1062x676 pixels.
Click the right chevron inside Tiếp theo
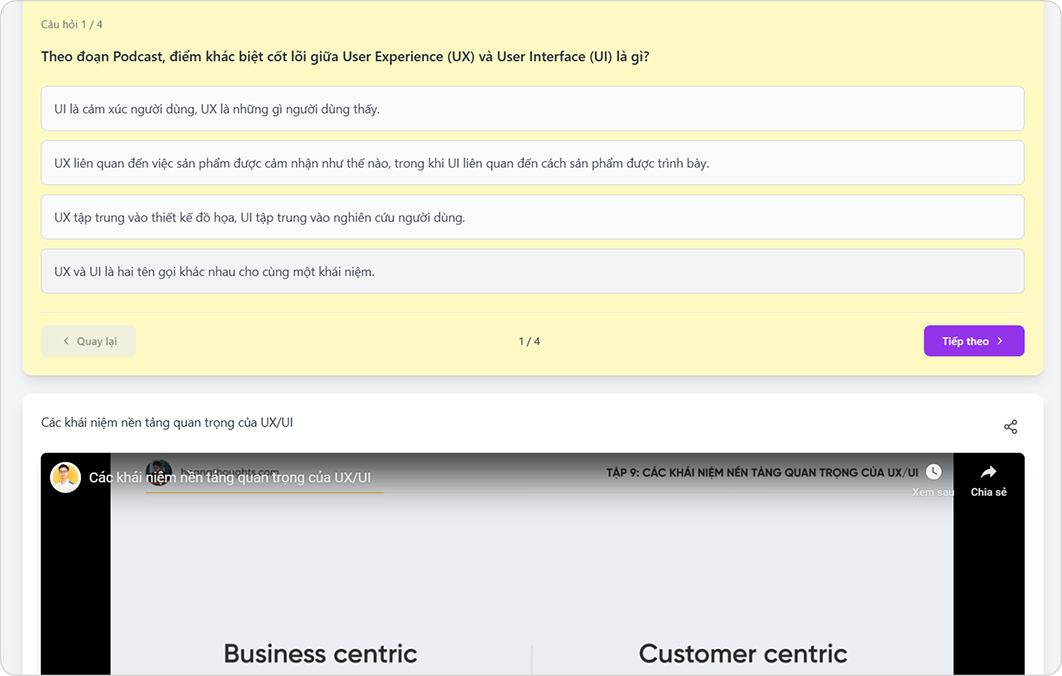1000,341
